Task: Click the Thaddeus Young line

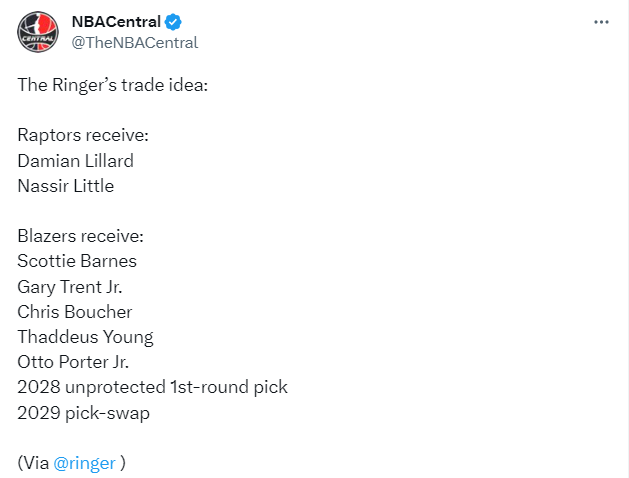Action: point(85,337)
